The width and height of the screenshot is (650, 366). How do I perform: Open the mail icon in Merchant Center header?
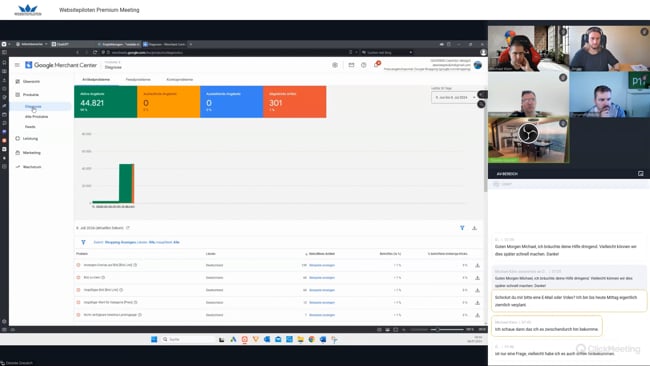(x=351, y=65)
